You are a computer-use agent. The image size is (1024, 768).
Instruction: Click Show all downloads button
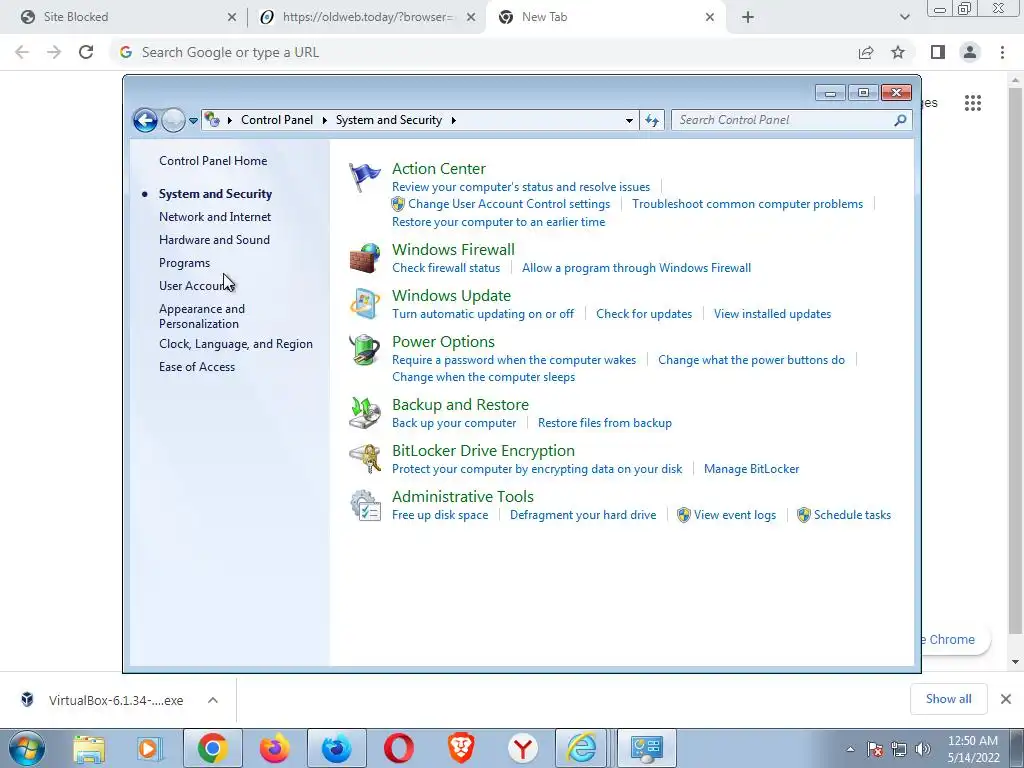[x=948, y=699]
